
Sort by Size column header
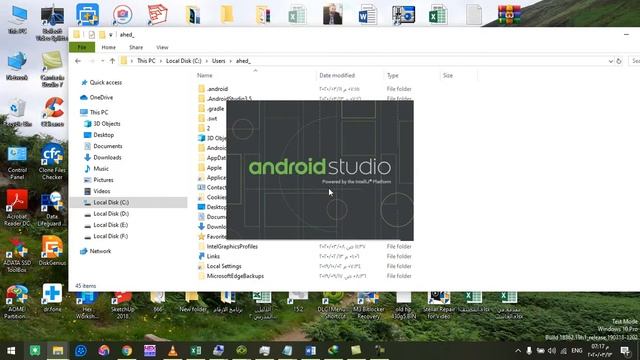(448, 76)
